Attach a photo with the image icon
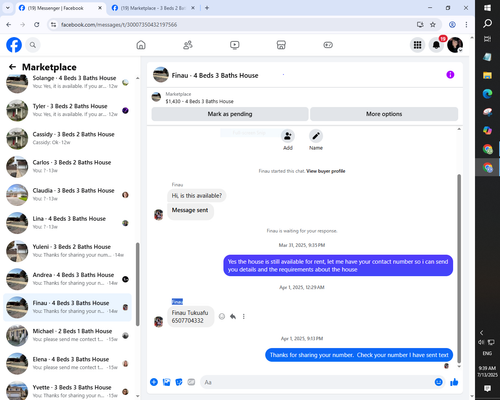500x400 pixels. 166,382
